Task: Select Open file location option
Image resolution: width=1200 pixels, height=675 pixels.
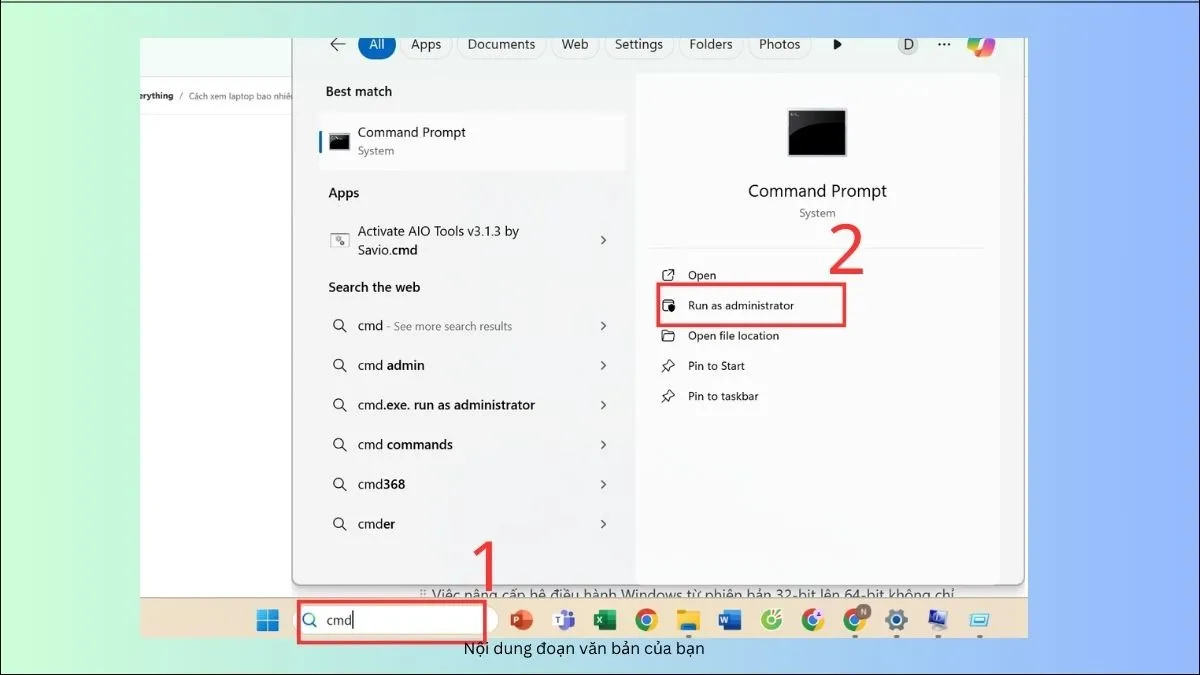Action: click(x=732, y=336)
